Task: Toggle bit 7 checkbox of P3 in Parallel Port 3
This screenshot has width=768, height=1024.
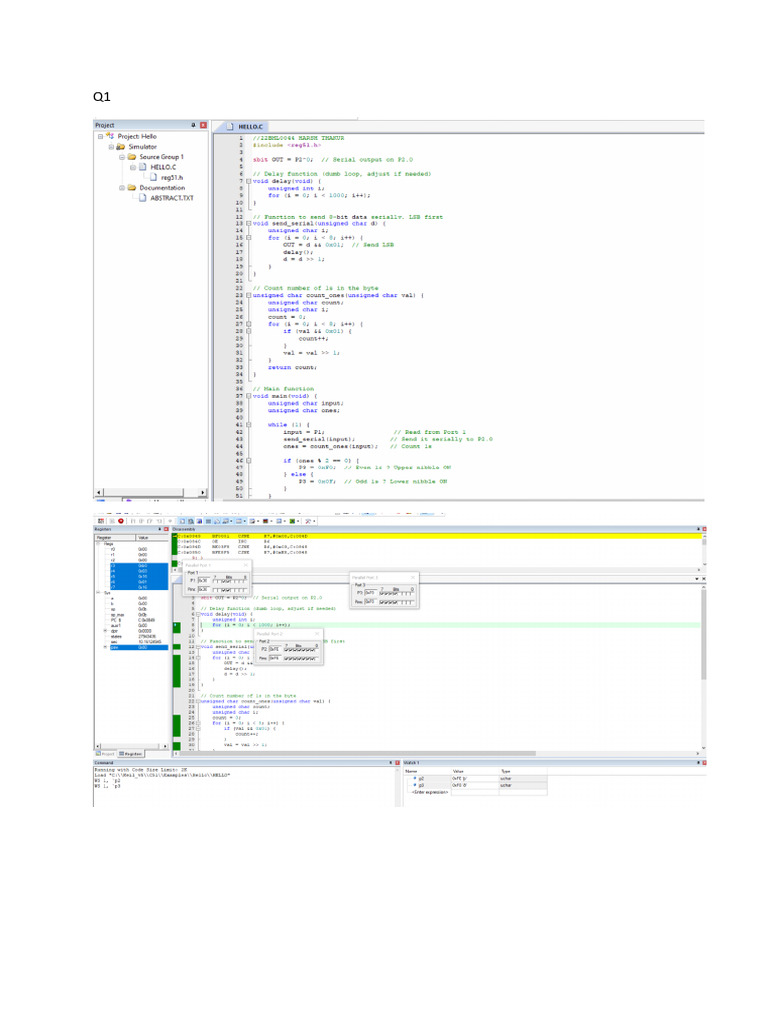Action: [x=381, y=594]
